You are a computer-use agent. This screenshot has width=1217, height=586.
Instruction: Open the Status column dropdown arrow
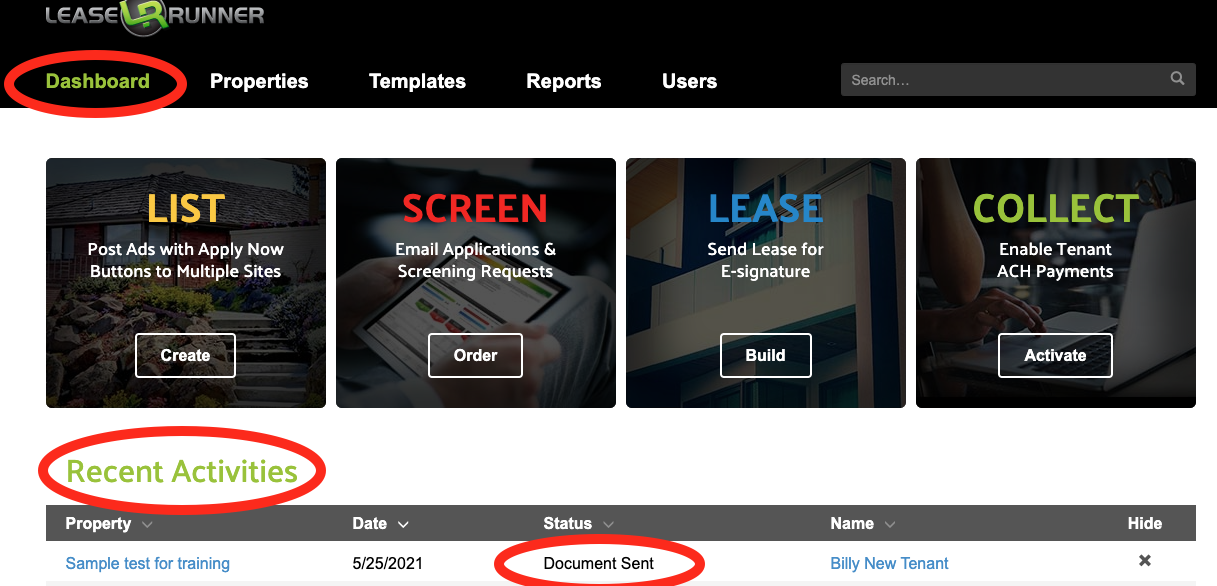pos(608,524)
